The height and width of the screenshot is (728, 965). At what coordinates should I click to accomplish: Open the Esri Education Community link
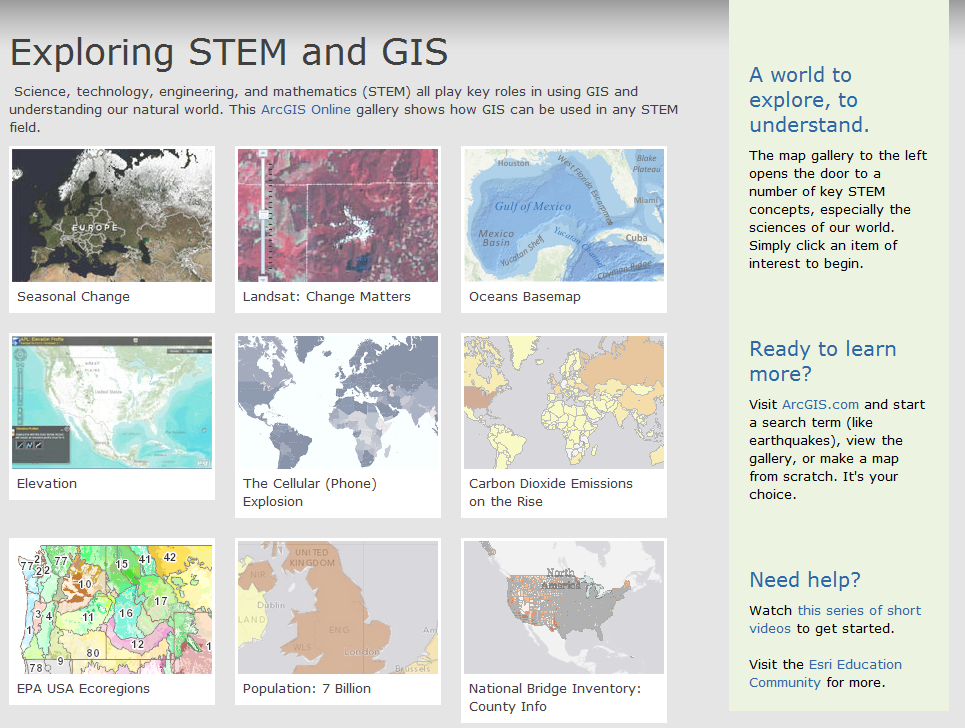[x=825, y=673]
